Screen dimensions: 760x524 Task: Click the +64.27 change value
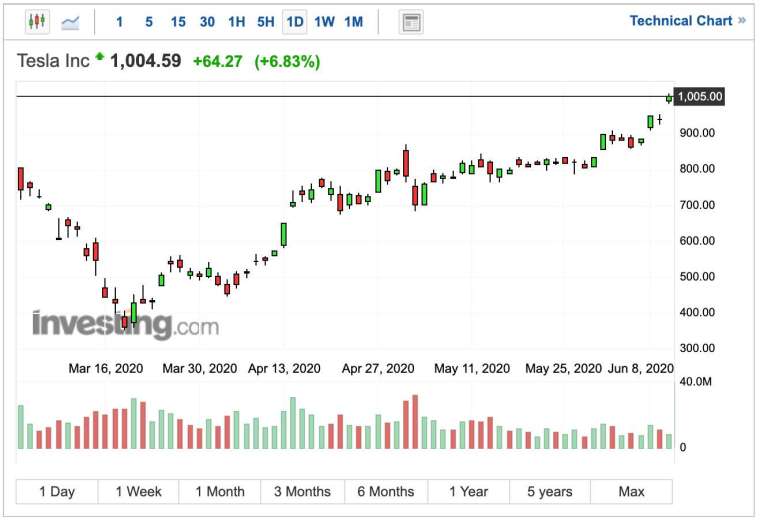coord(218,62)
